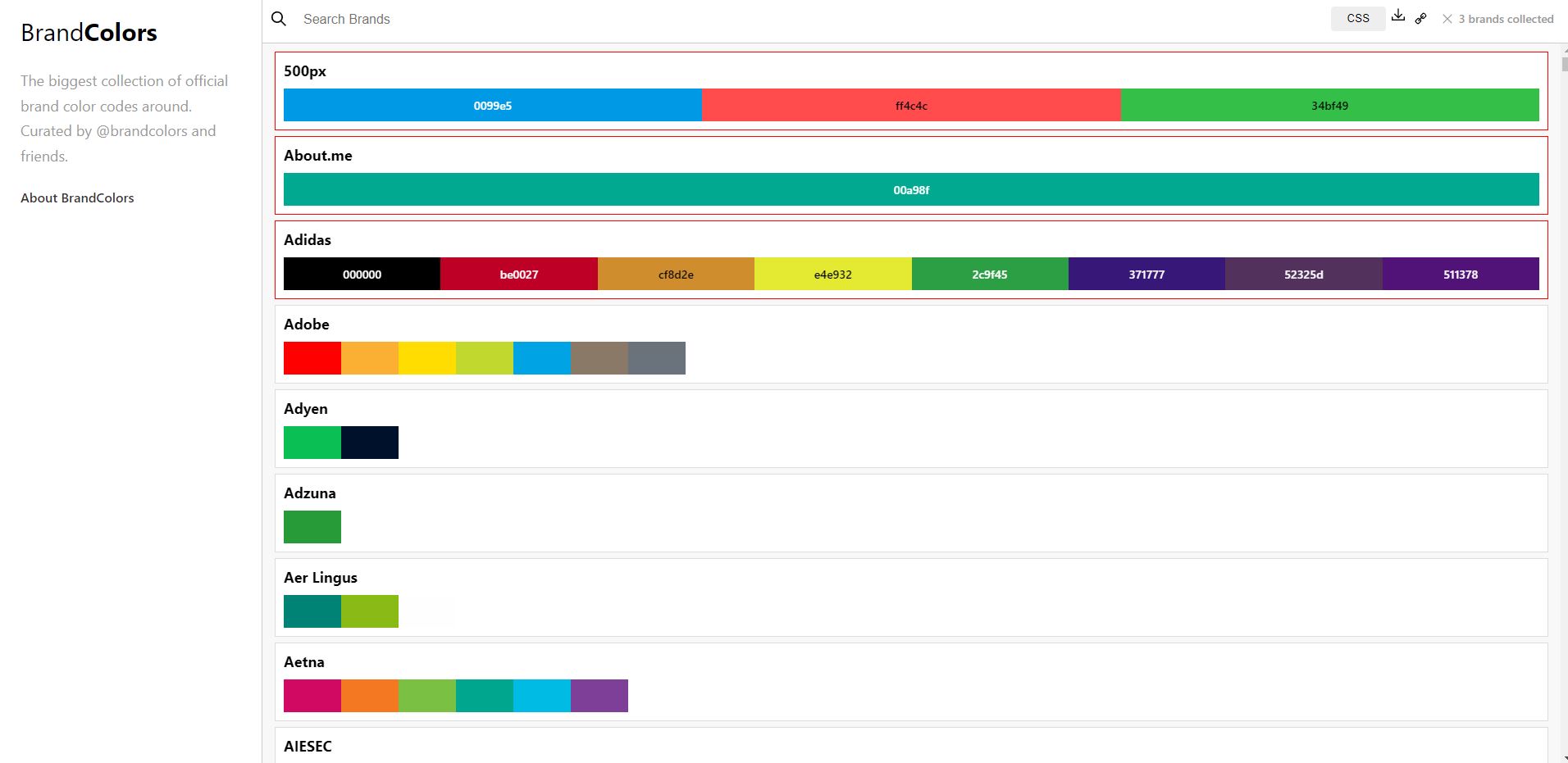
Task: Click Aer Lingus lime green swatch
Action: (370, 611)
